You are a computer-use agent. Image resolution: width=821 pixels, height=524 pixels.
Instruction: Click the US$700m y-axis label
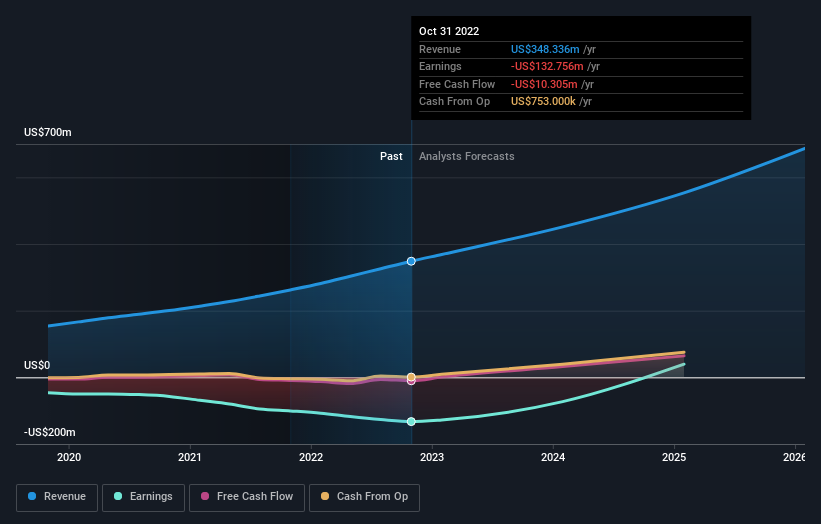tap(48, 132)
